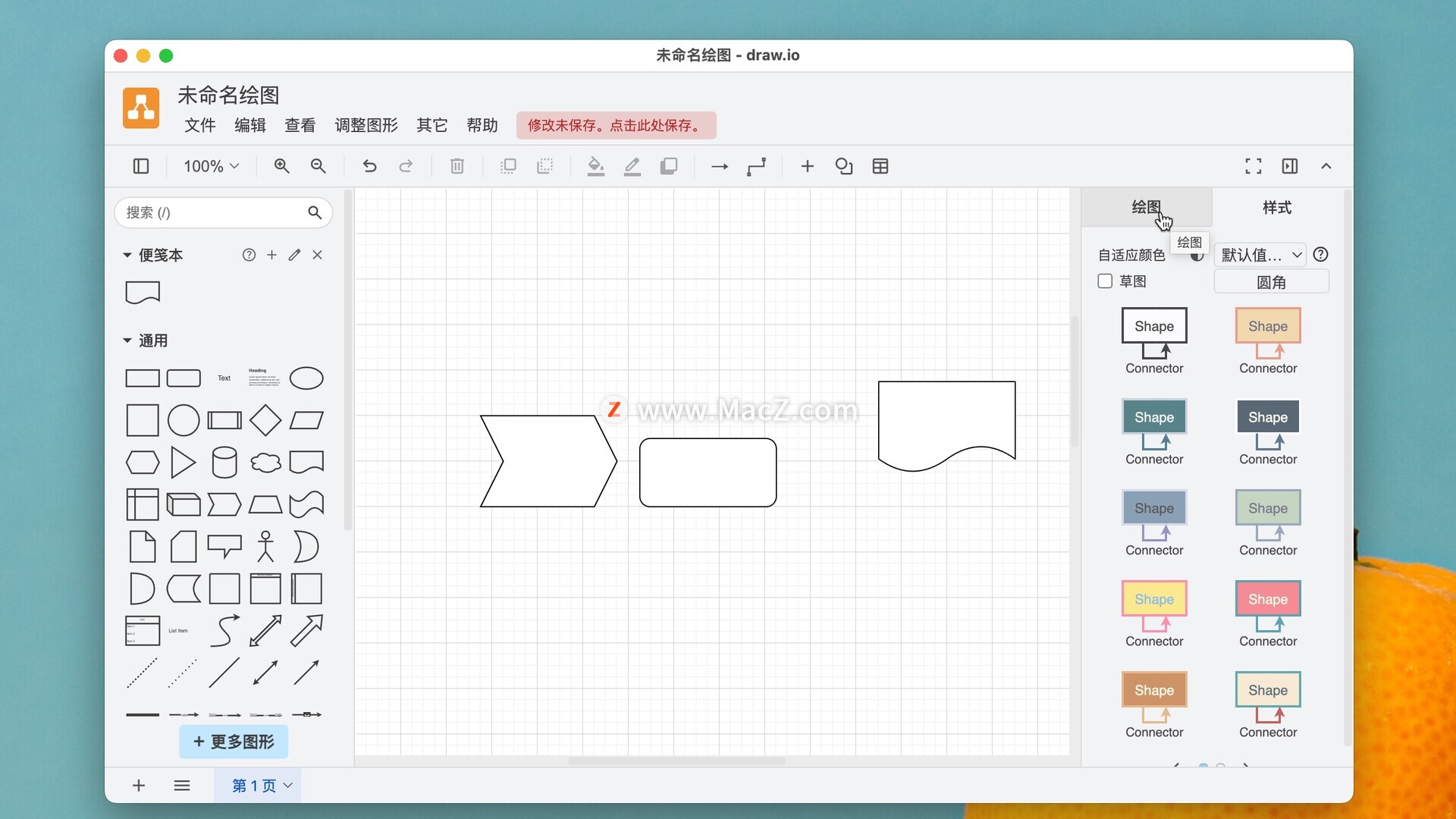Switch to the 样式 tab
Screen dimensions: 1456x819
click(1277, 208)
